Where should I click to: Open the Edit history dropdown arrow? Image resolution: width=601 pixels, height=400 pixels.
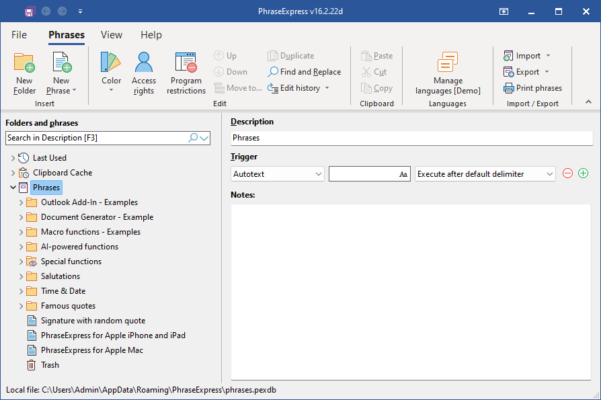coord(327,88)
